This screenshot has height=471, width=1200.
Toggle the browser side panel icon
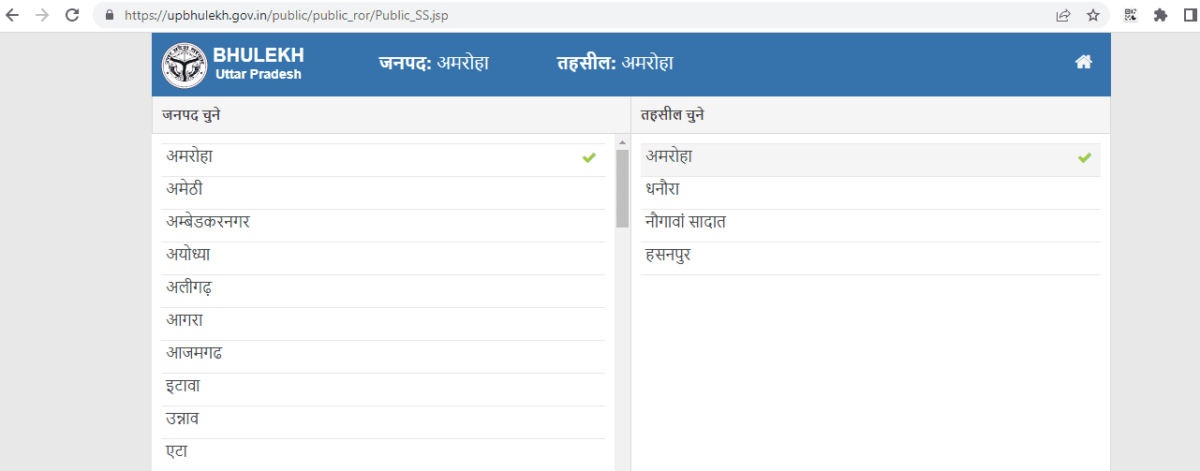coord(1189,15)
